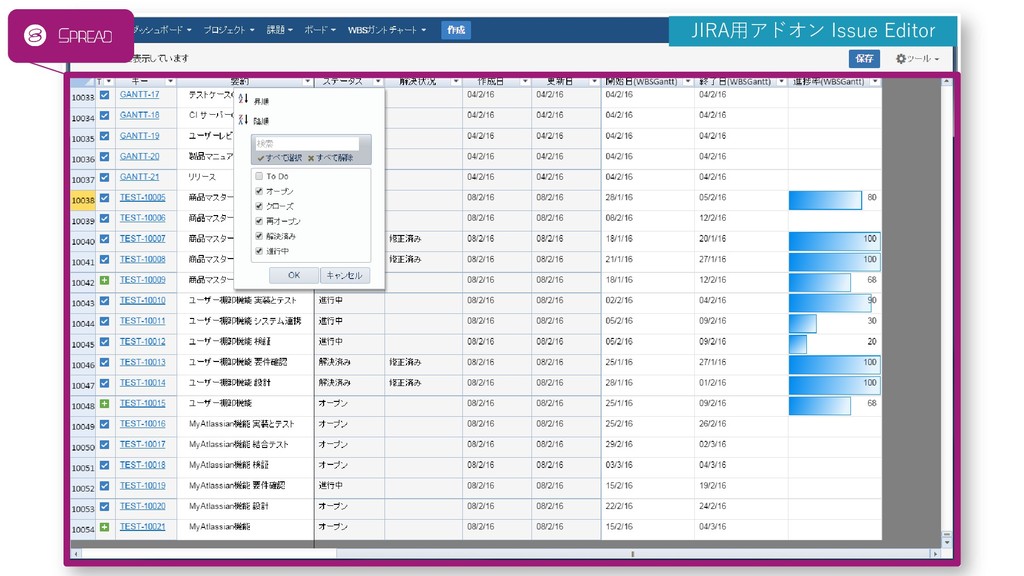Viewport: 1024px width, 576px height.
Task: Click the 30 progress bar in TEST-10011 row
Action: [803, 323]
